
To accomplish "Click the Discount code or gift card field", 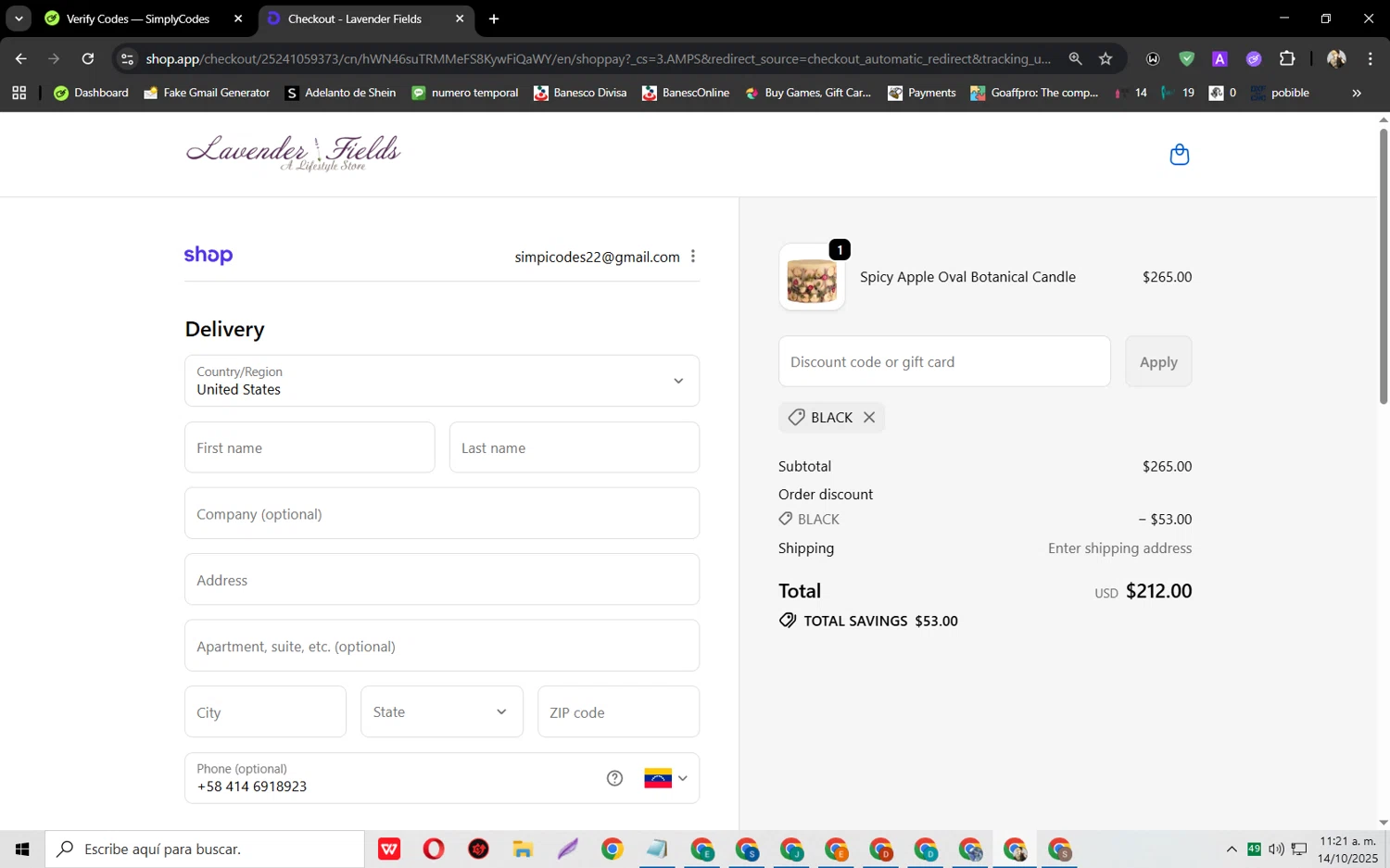I will pyautogui.click(x=944, y=361).
